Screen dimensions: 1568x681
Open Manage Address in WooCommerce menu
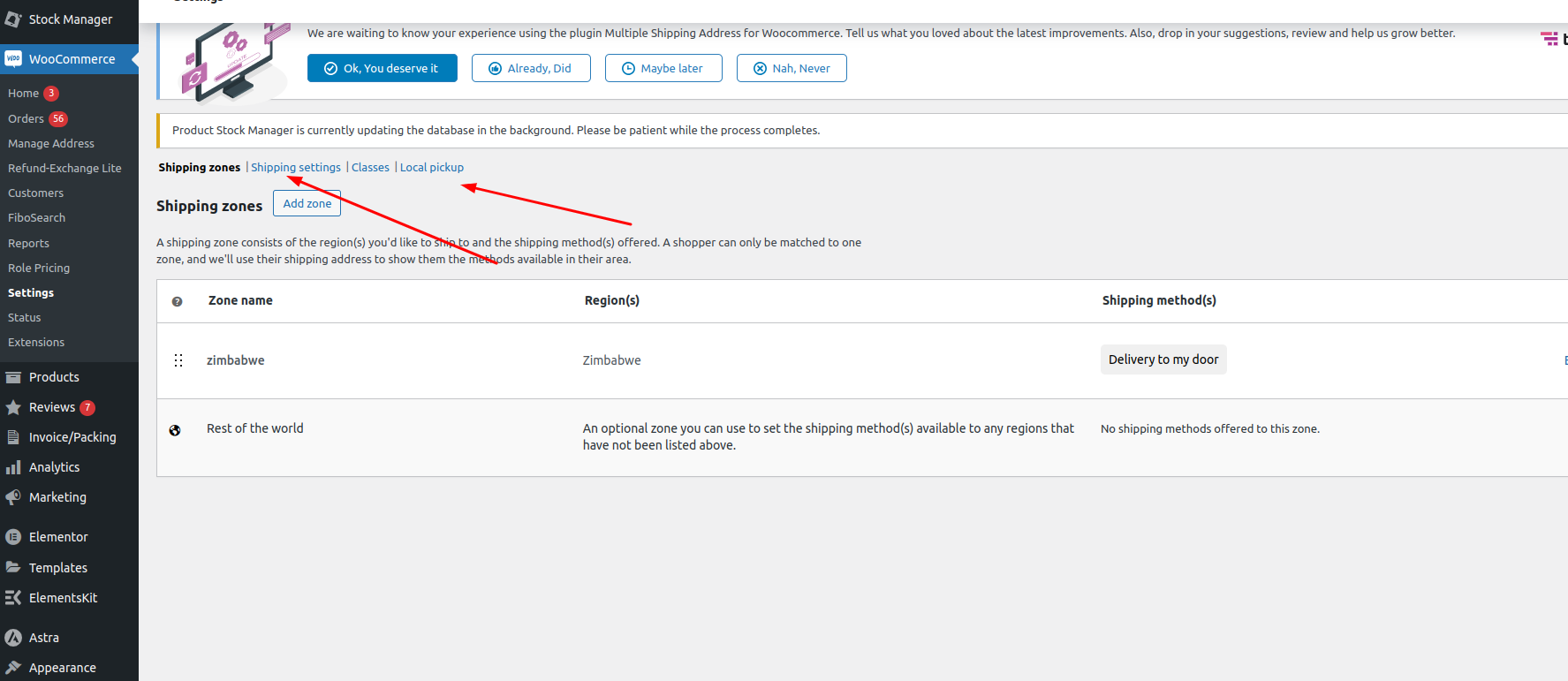(x=51, y=143)
